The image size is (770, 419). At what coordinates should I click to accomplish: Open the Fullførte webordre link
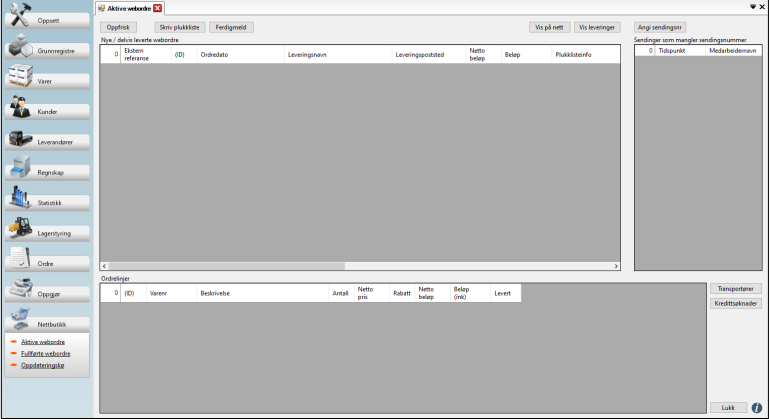(x=45, y=353)
